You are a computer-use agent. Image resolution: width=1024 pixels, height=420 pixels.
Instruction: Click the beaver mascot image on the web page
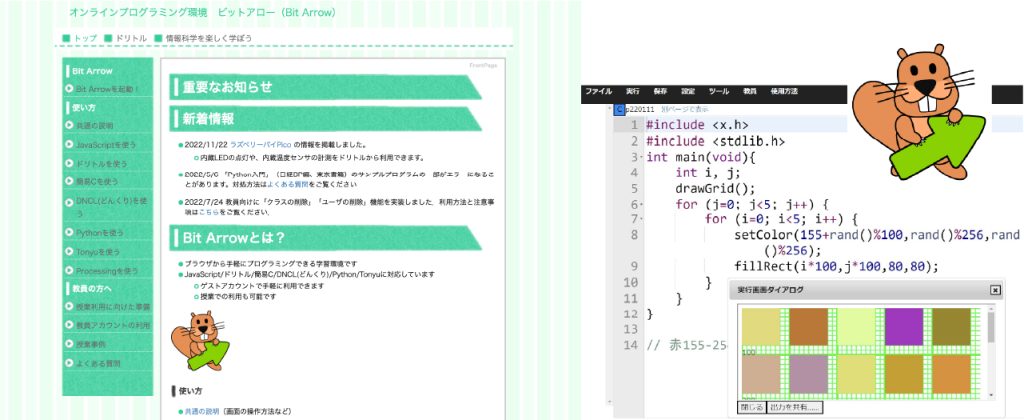200,341
